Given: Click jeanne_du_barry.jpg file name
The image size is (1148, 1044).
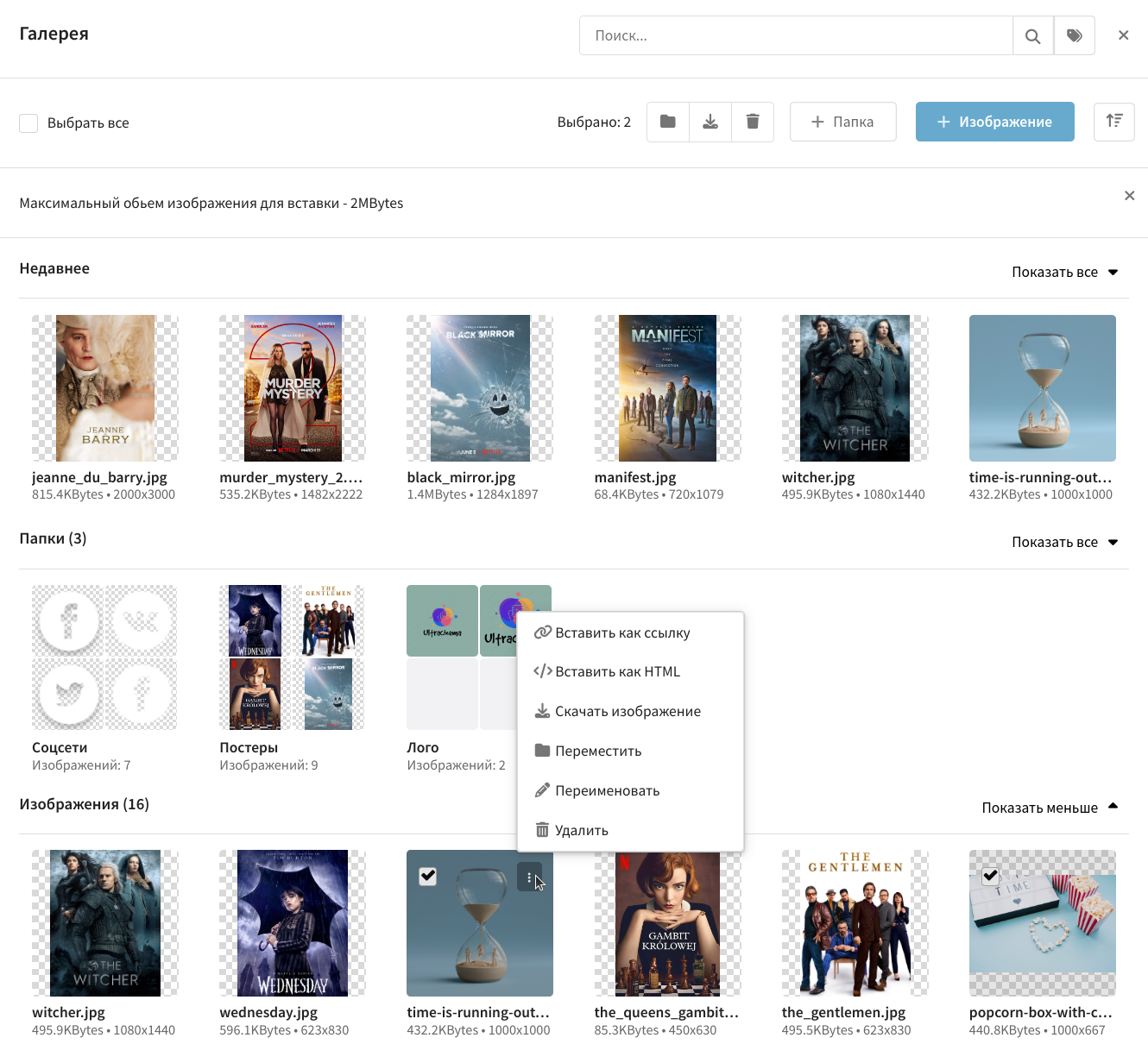Looking at the screenshot, I should point(99,477).
